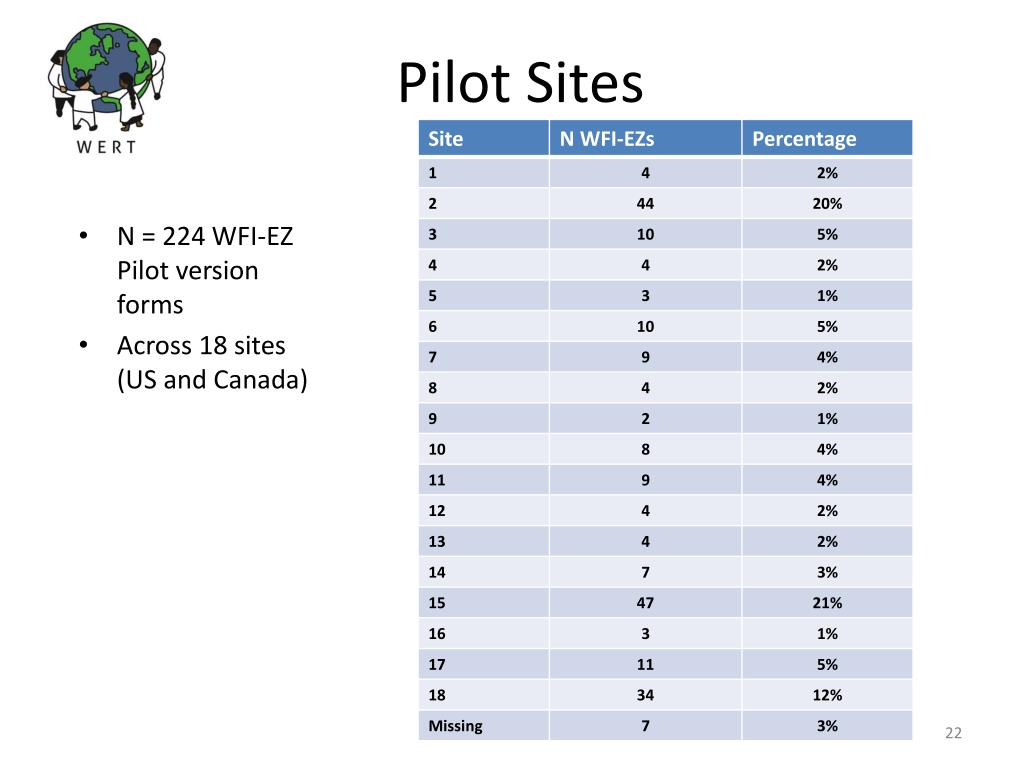Click the WERT text under logo
Screen dimensions: 1024x768
click(x=106, y=147)
